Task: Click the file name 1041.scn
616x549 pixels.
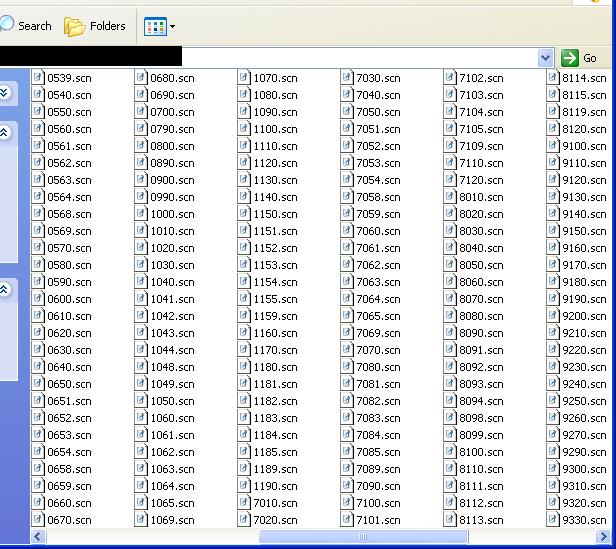Action: click(172, 299)
